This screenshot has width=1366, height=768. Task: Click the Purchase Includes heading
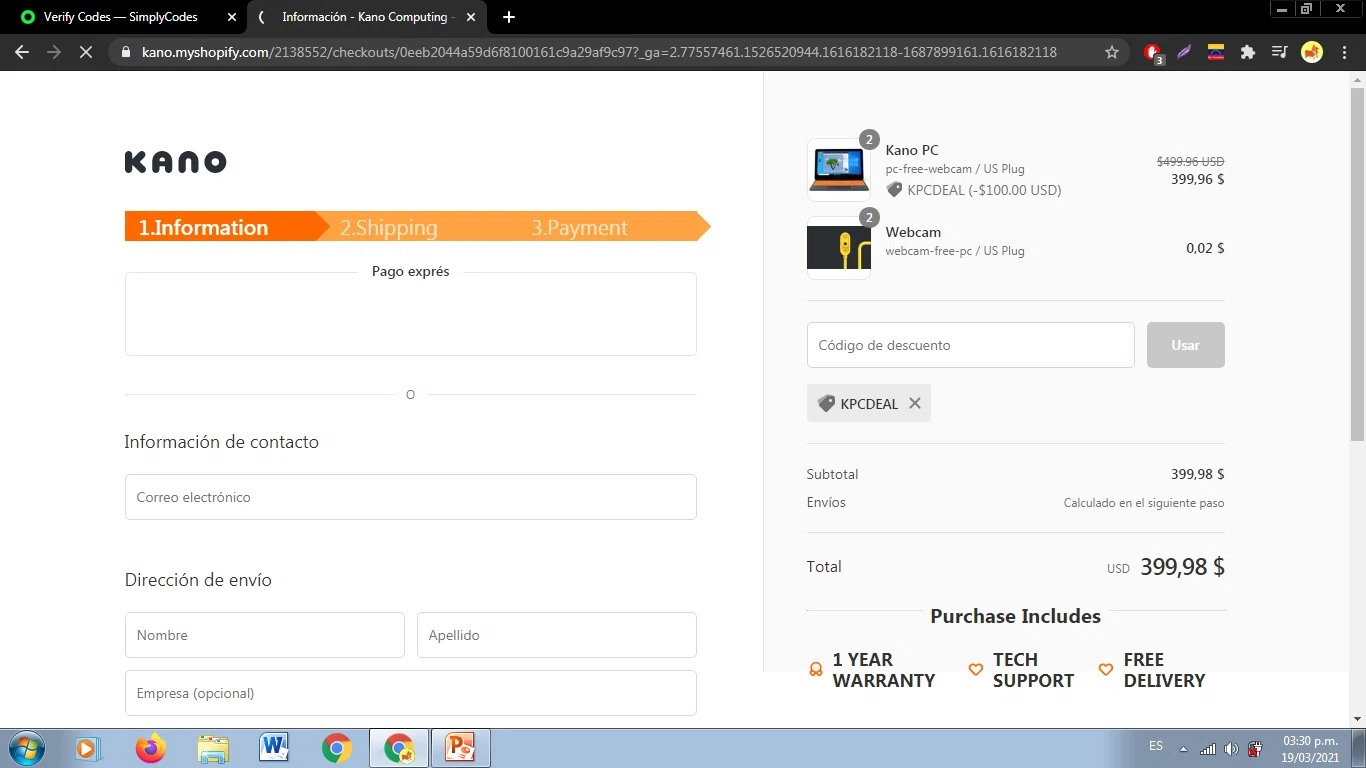click(x=1015, y=616)
